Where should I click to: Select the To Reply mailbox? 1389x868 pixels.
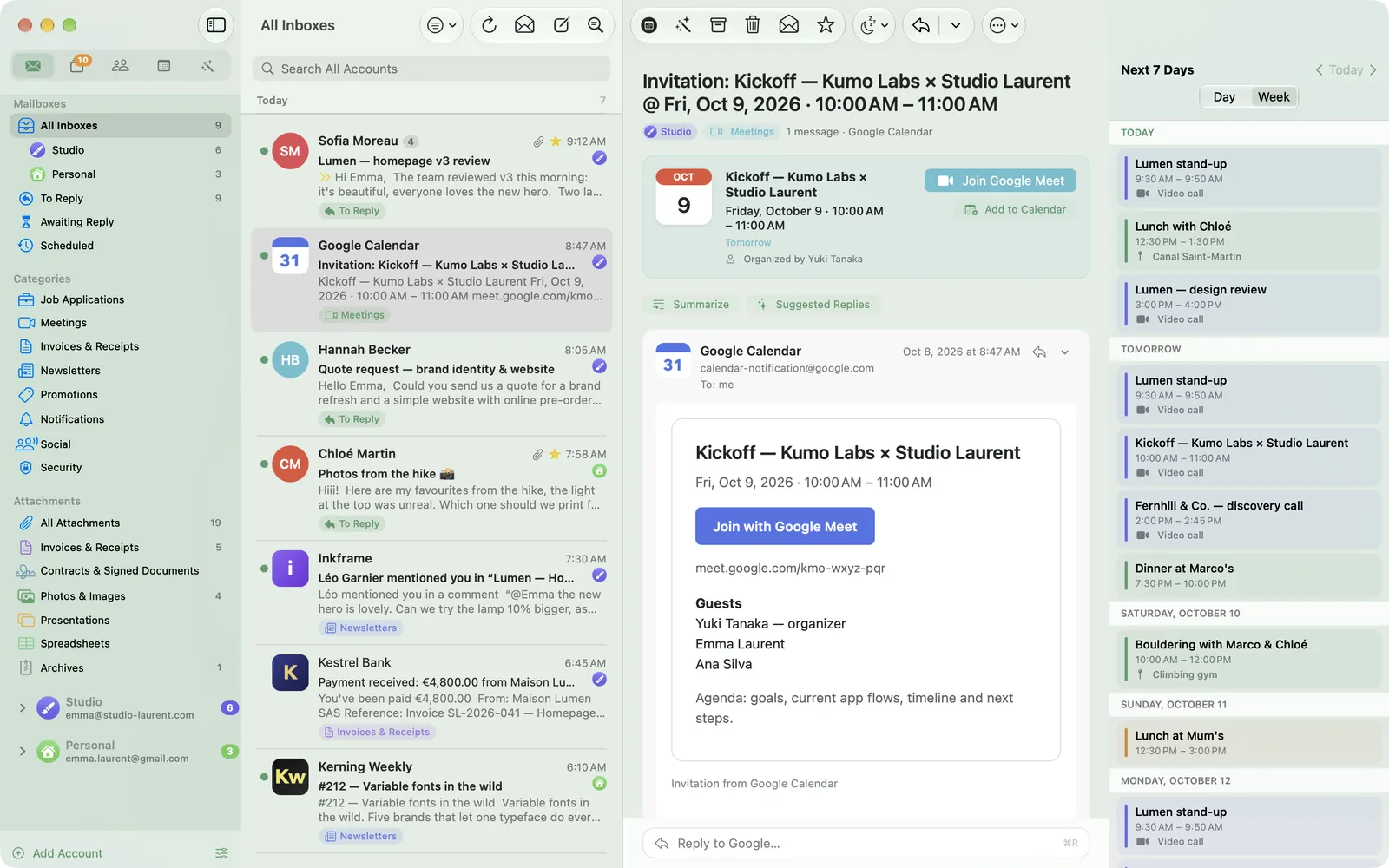click(x=121, y=198)
